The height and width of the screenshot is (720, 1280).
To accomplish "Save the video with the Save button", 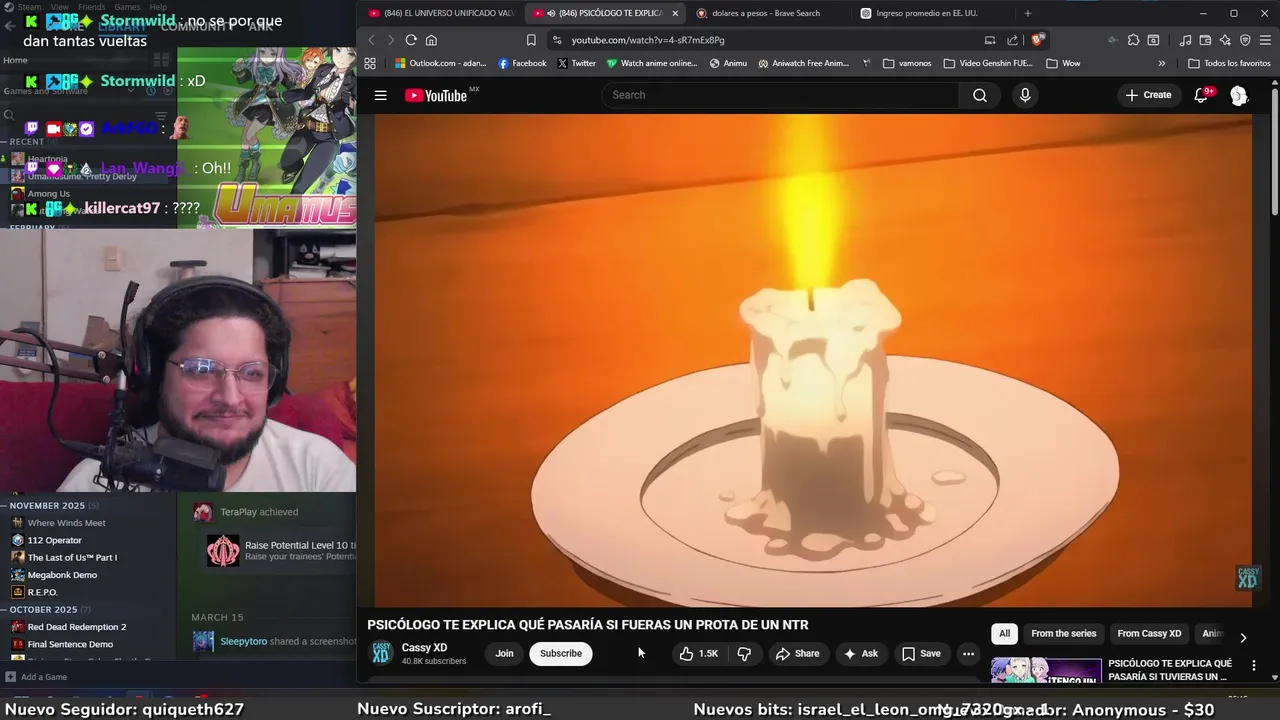I will tap(921, 653).
